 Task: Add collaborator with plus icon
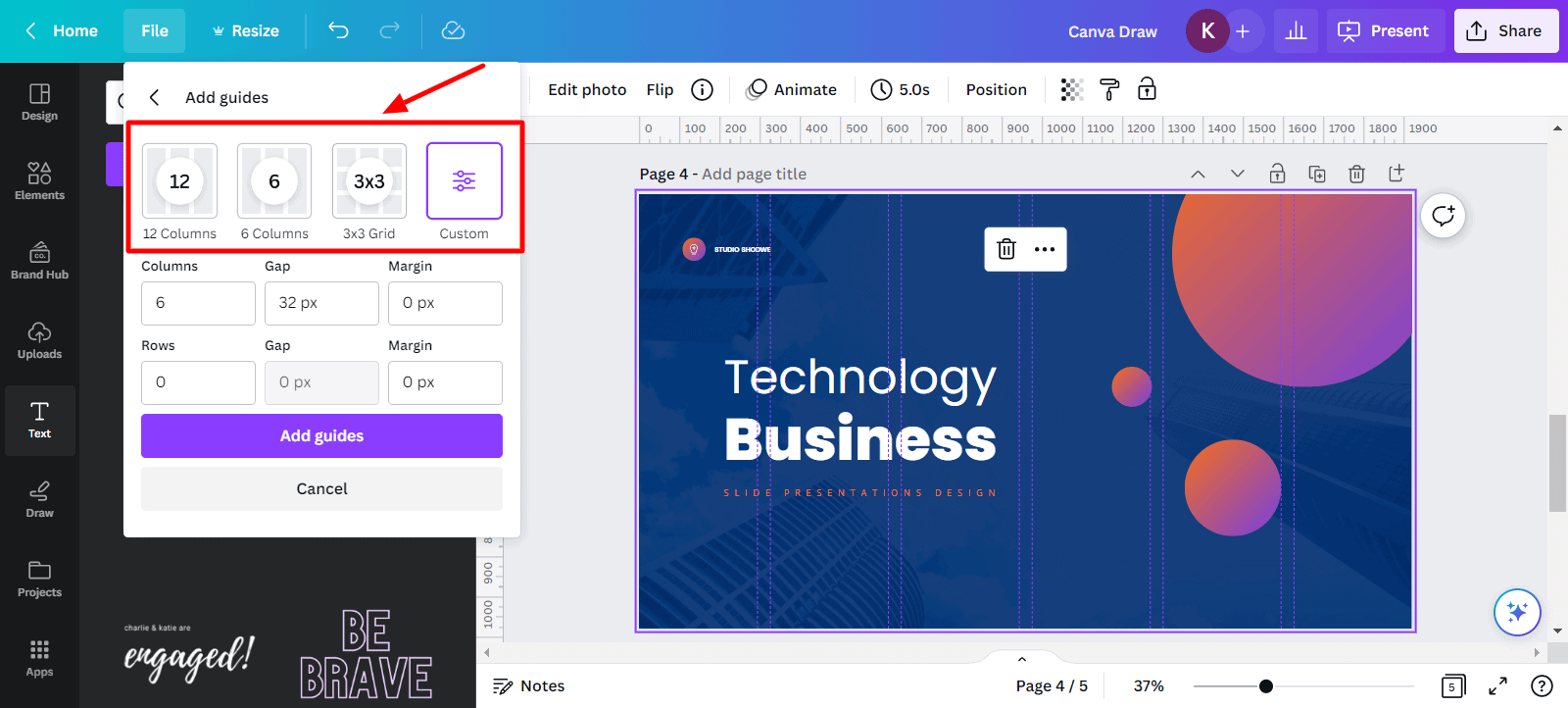[x=1243, y=31]
